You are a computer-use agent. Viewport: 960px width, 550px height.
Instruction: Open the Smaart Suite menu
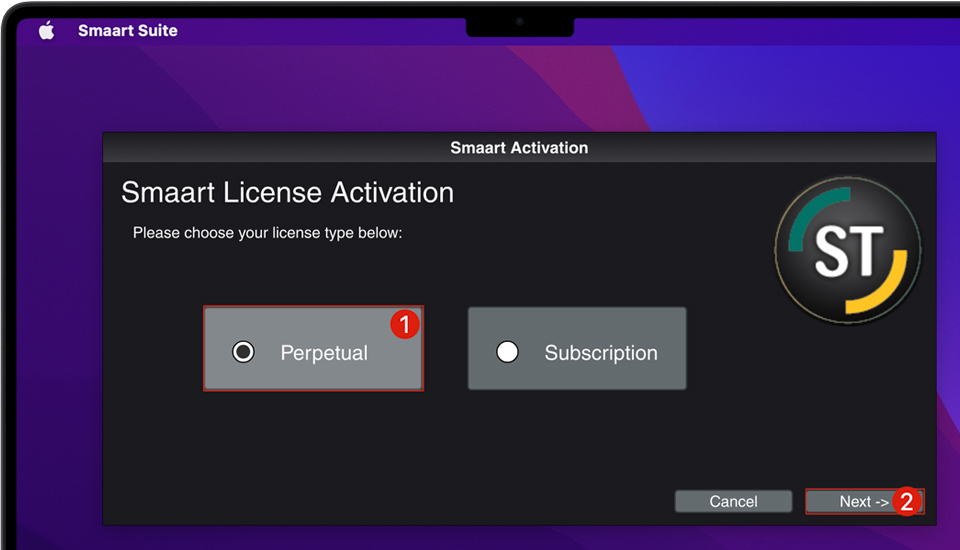127,30
